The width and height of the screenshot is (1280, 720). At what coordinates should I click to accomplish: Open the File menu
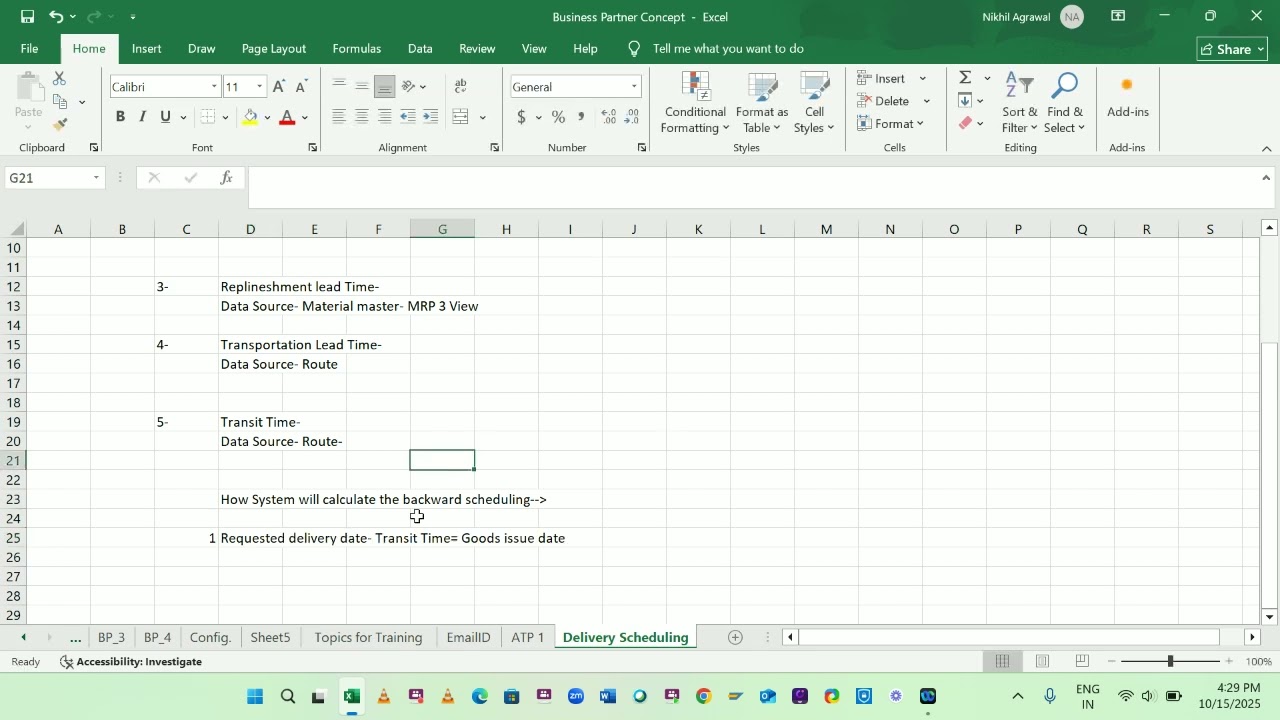click(x=30, y=48)
